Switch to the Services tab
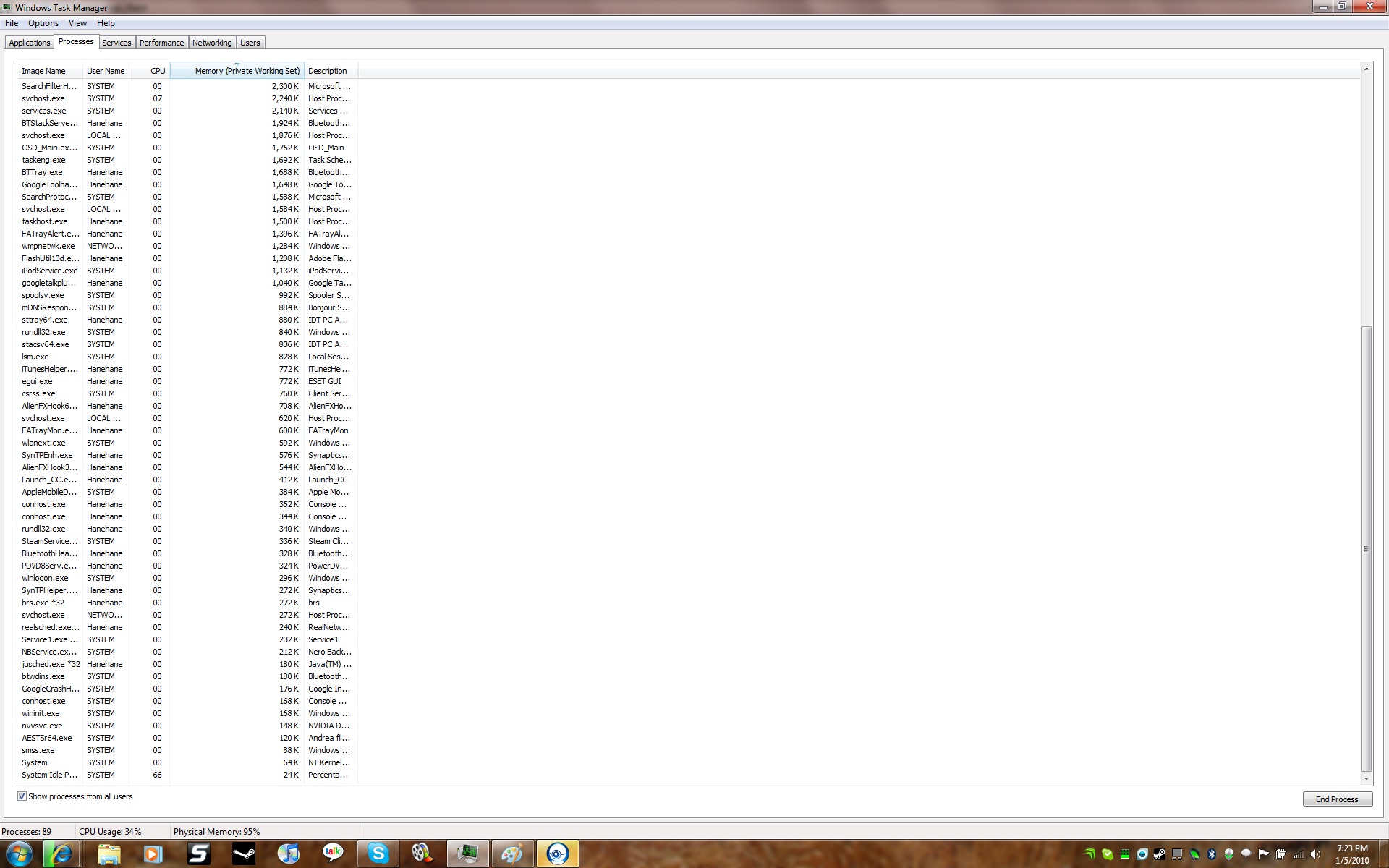The height and width of the screenshot is (868, 1389). pyautogui.click(x=116, y=43)
